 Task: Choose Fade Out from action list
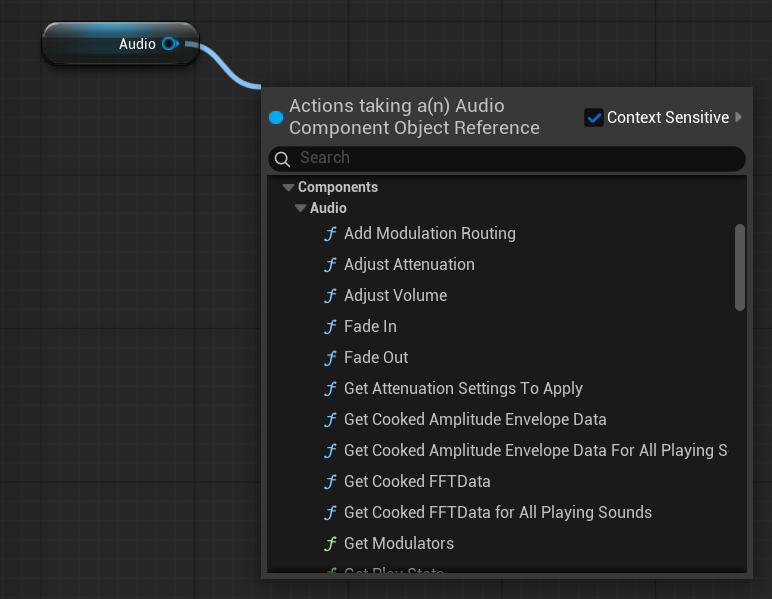pyautogui.click(x=376, y=358)
